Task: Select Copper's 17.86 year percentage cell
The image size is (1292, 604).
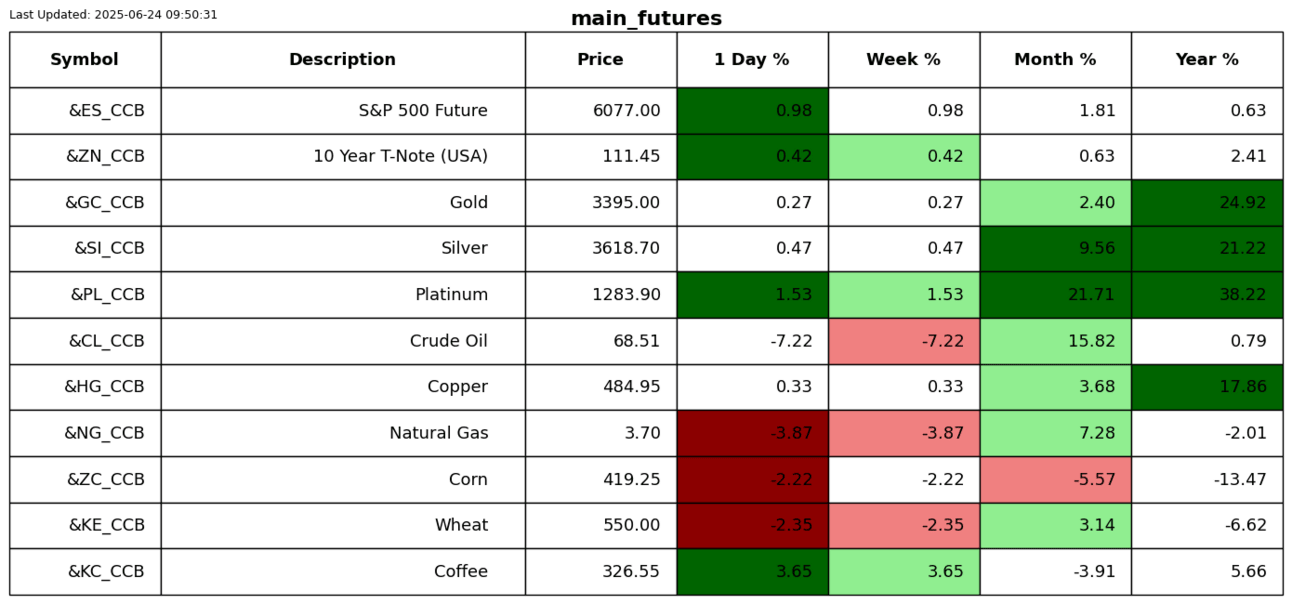Action: tap(1206, 387)
